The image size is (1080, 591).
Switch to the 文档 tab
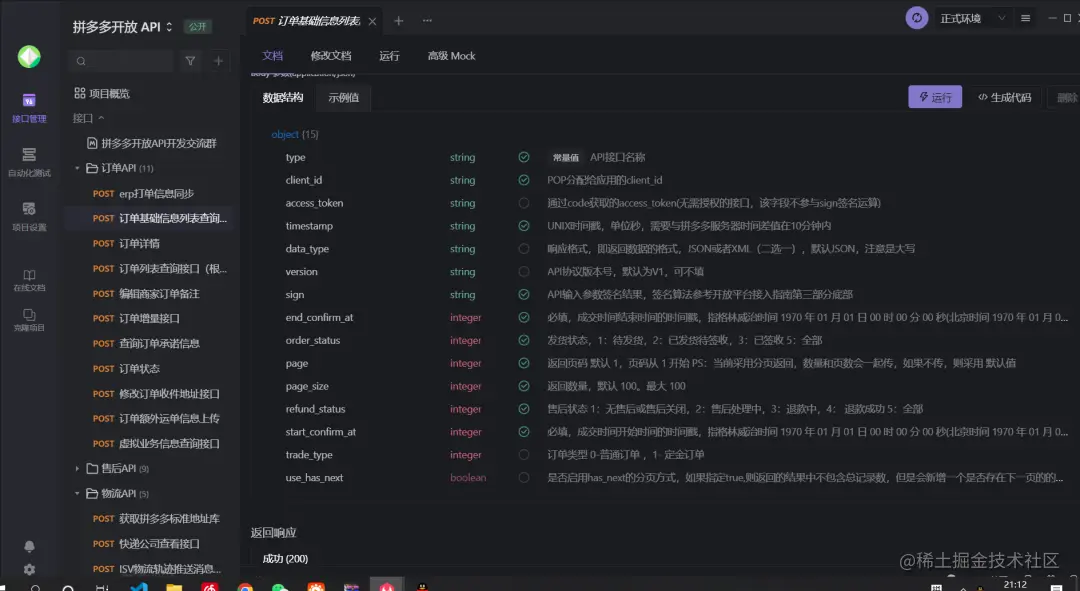272,56
